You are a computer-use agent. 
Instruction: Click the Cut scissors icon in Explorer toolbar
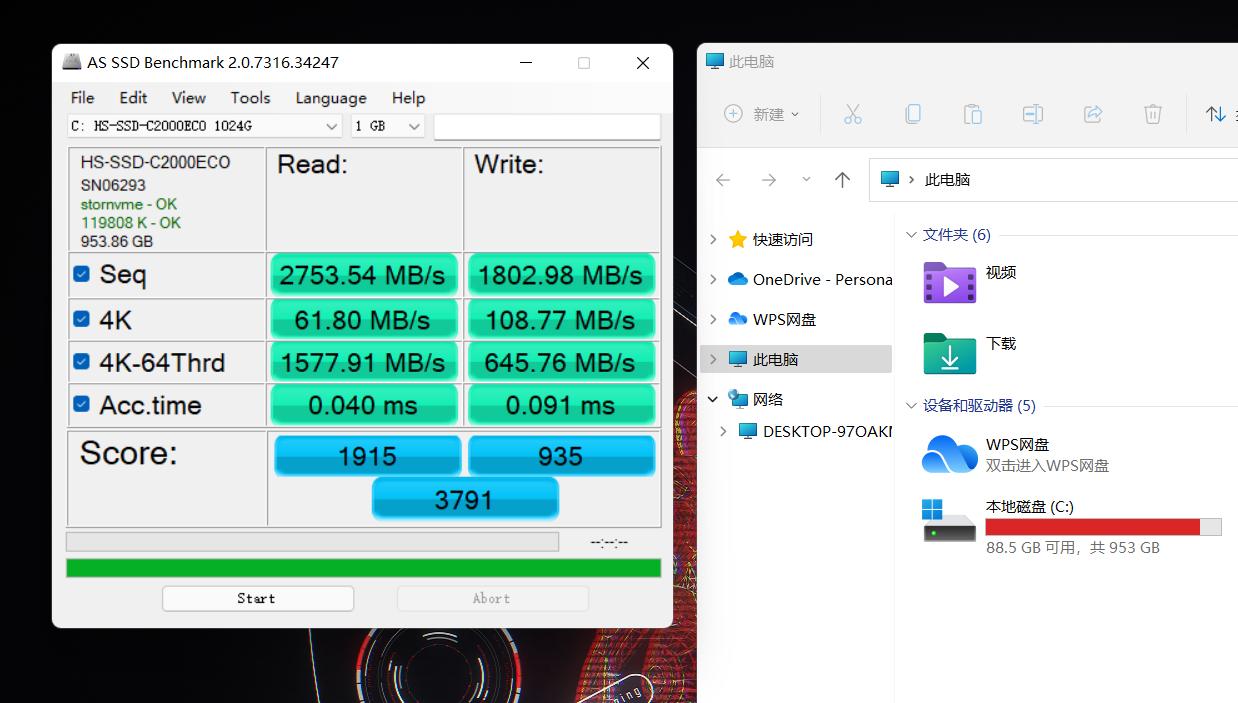tap(852, 114)
